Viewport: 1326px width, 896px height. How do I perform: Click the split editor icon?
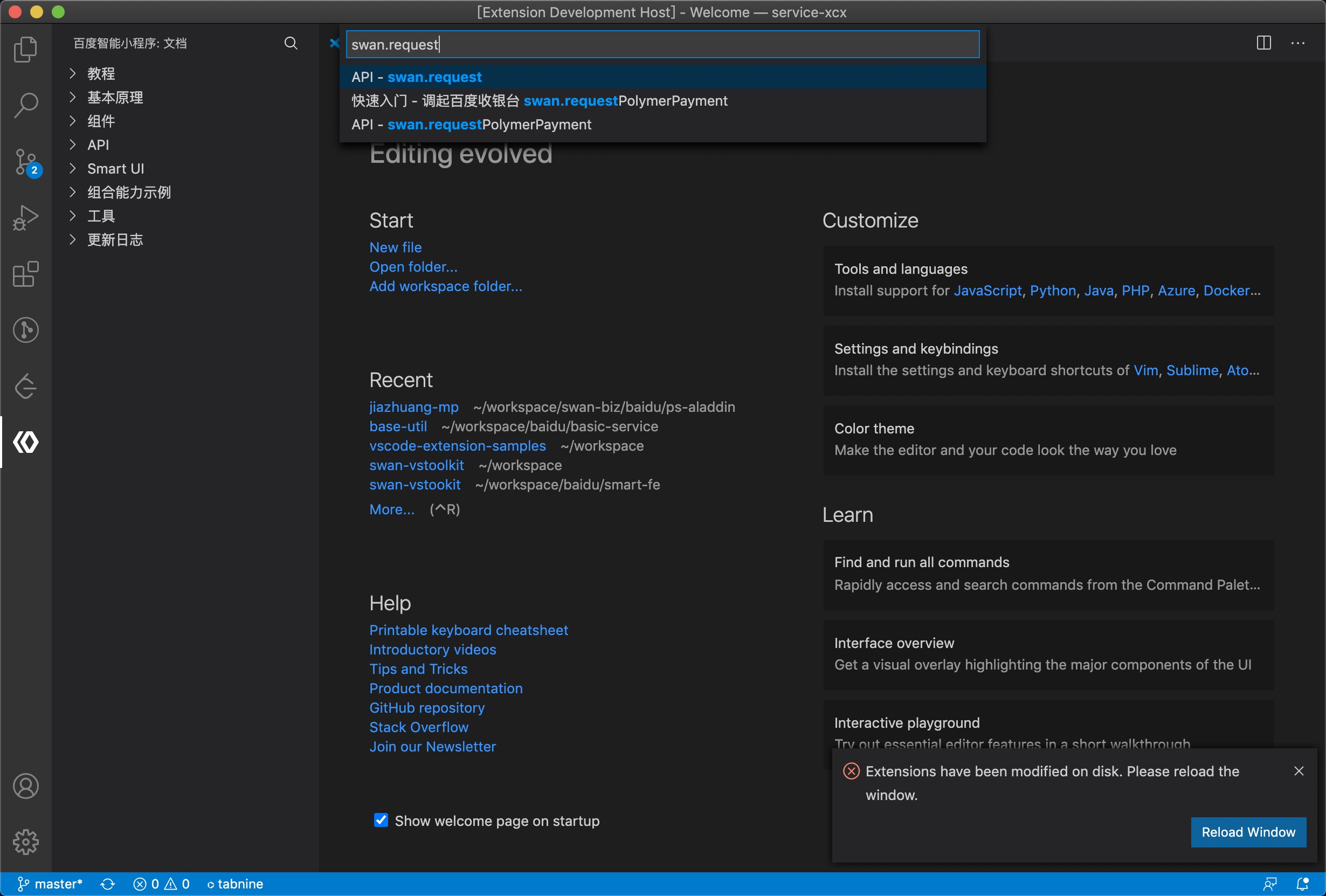pyautogui.click(x=1264, y=43)
